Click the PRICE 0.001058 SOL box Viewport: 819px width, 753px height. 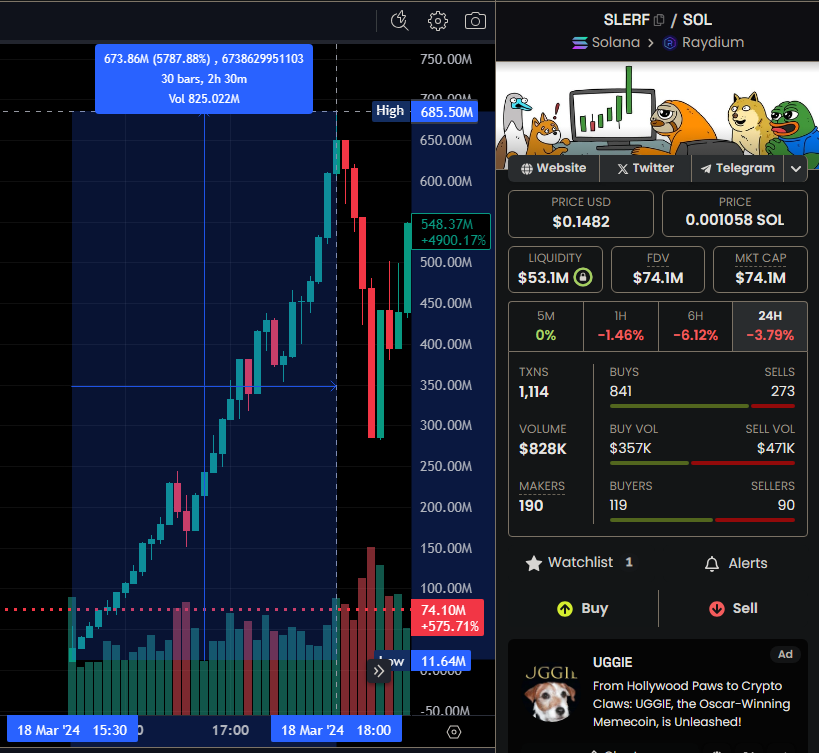(x=735, y=214)
